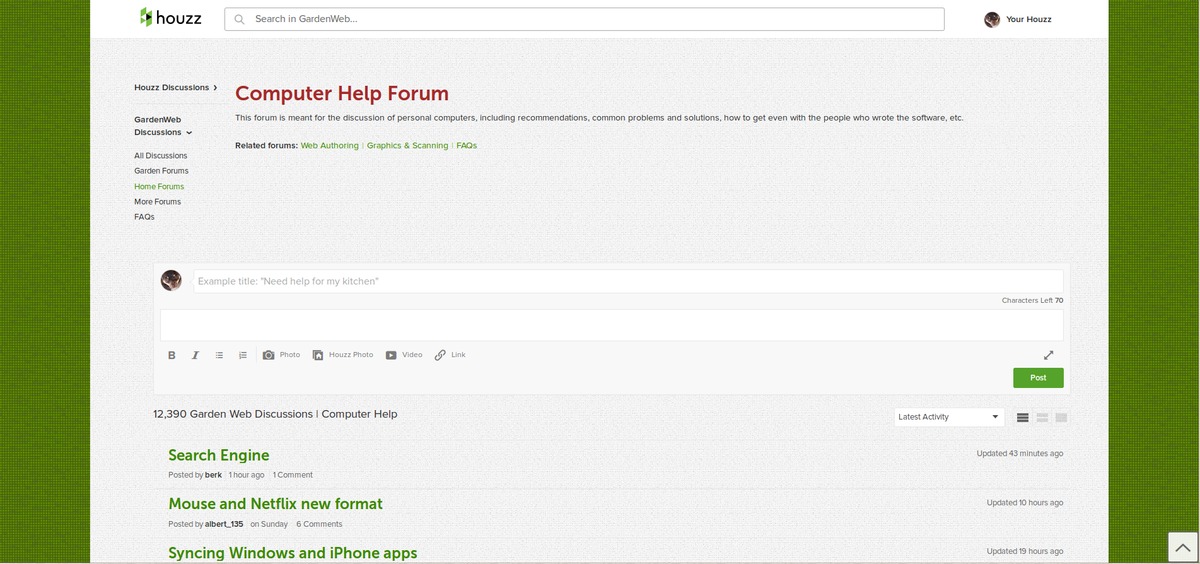Open the Houzz Discussions section
1200x564 pixels.
point(176,88)
